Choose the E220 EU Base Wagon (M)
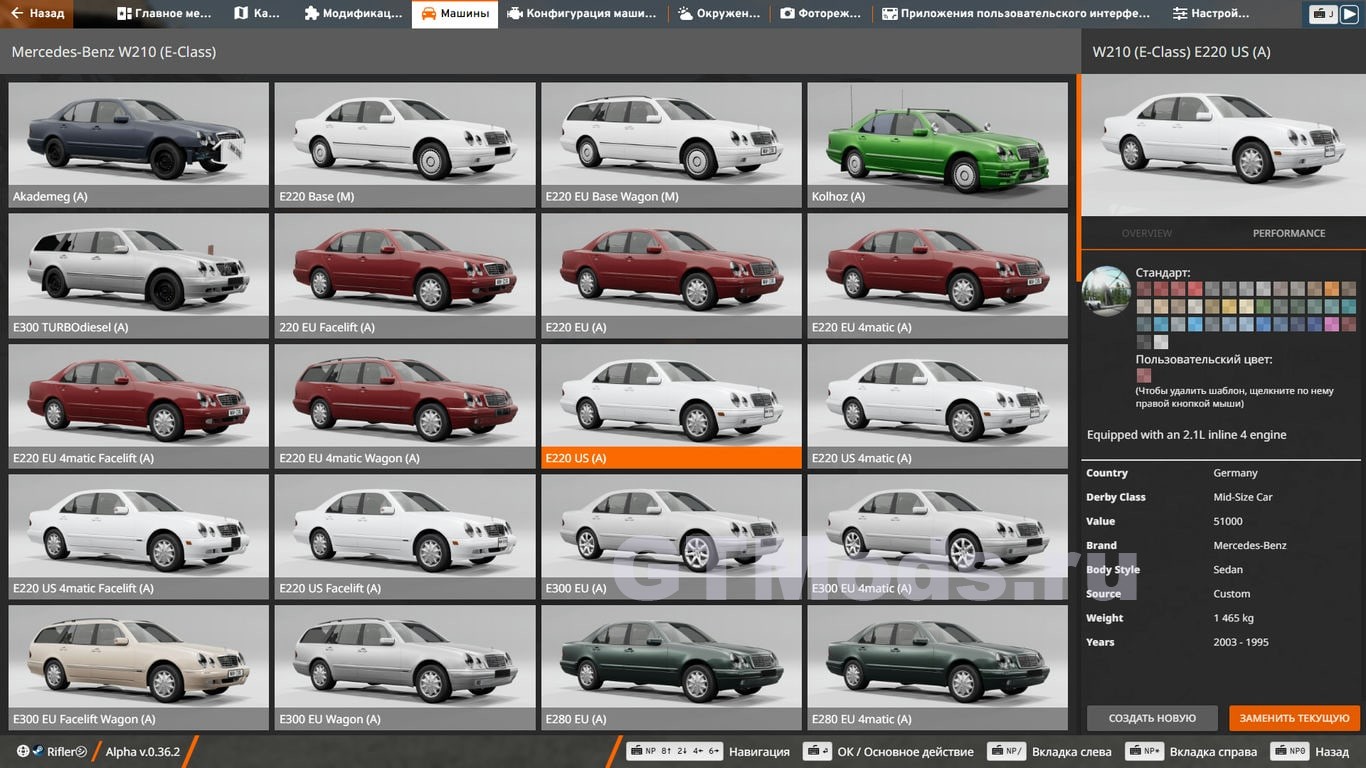Screen dimensions: 1366x768 pos(671,144)
